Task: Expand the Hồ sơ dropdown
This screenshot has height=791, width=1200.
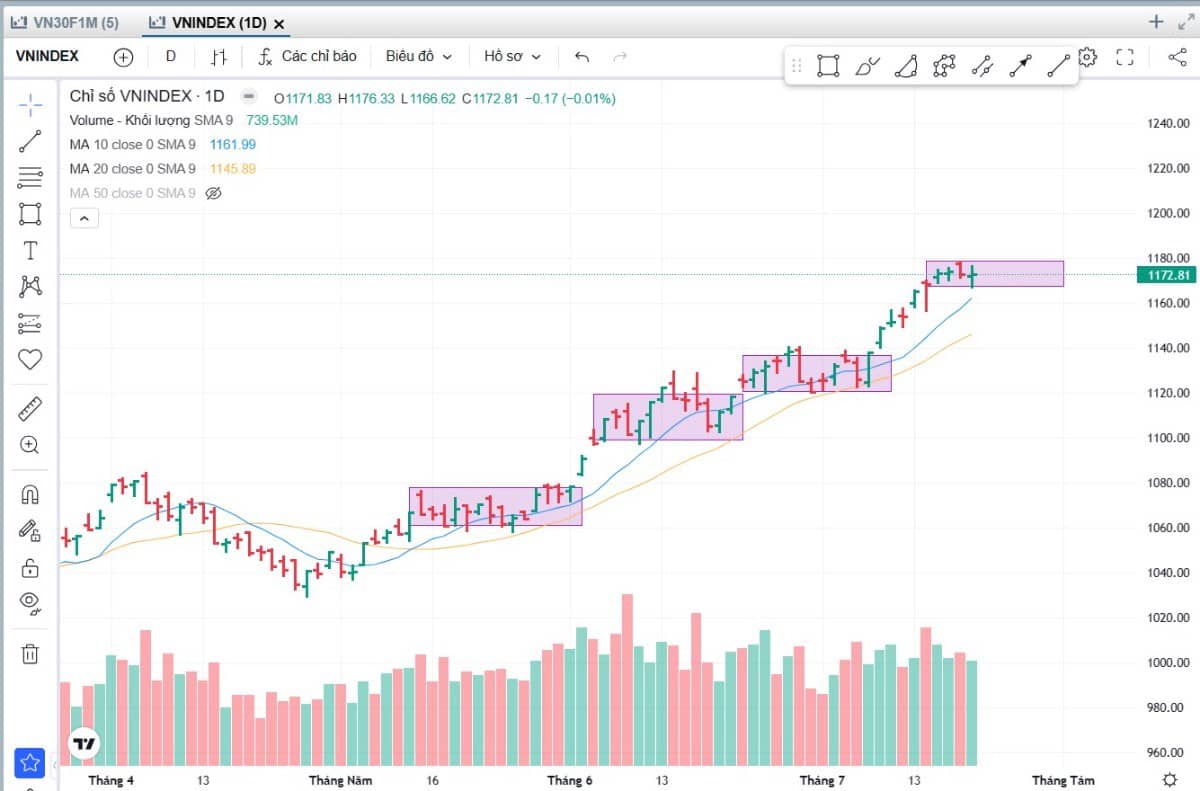Action: (x=512, y=57)
